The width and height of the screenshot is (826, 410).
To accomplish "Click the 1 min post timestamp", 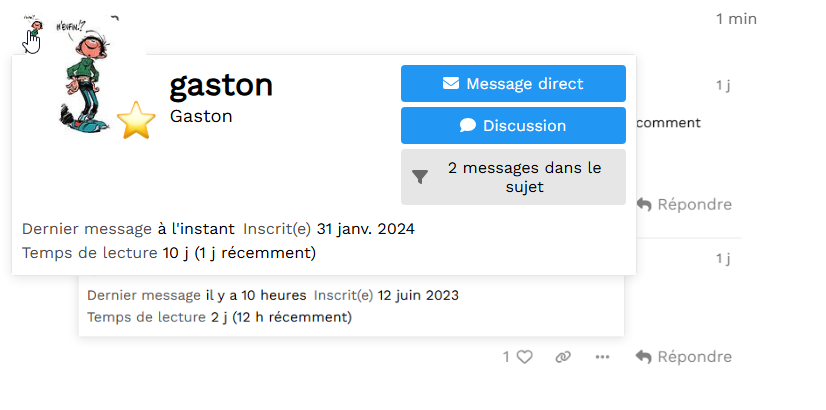I will pyautogui.click(x=736, y=19).
